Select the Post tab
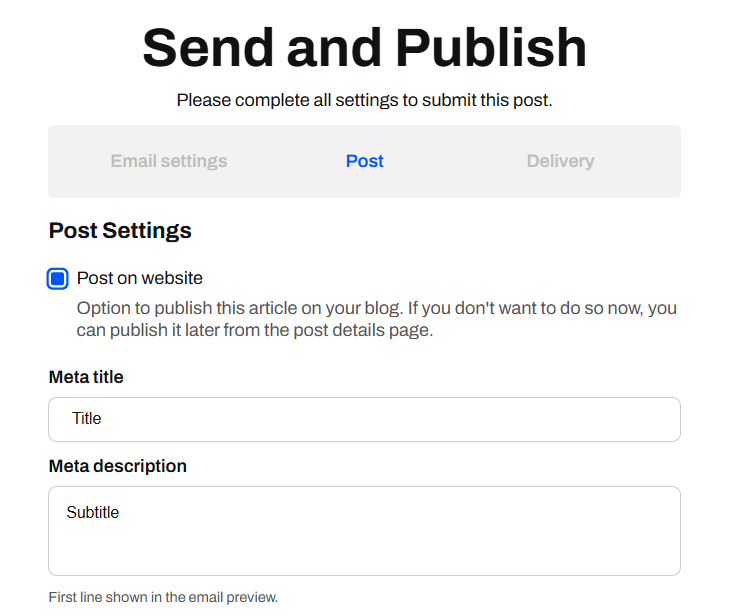The width and height of the screenshot is (736, 615). 364,161
